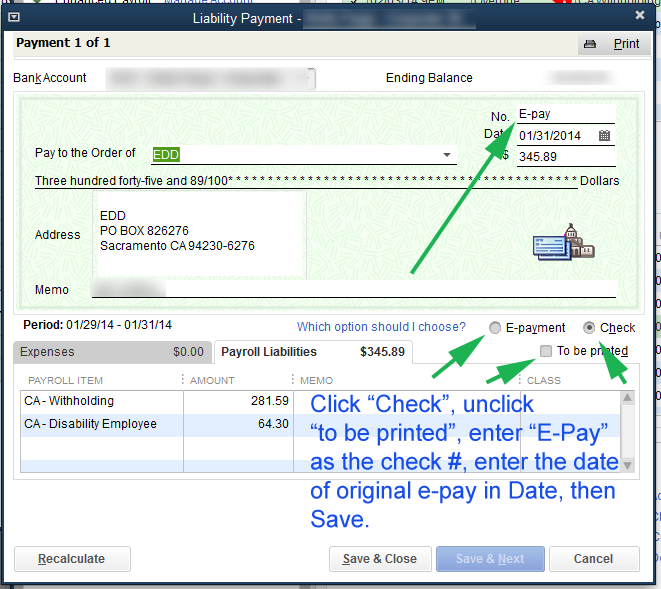The image size is (661, 589).
Task: Select the E-payment radio option
Action: point(495,328)
